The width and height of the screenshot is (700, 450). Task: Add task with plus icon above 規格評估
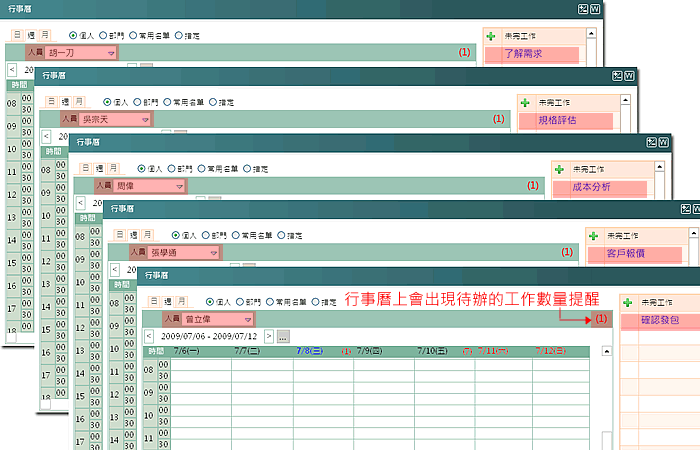pyautogui.click(x=525, y=102)
